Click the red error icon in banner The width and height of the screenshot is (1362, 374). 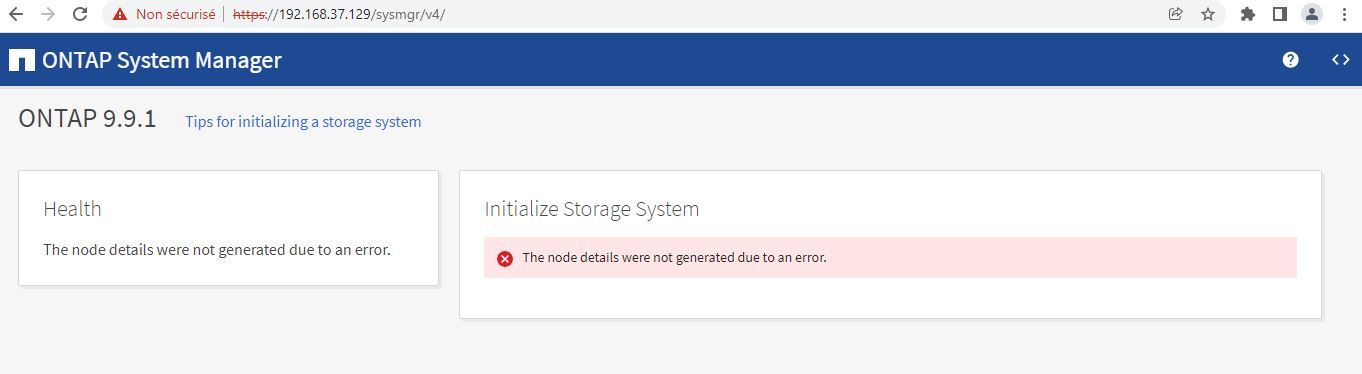pyautogui.click(x=505, y=258)
